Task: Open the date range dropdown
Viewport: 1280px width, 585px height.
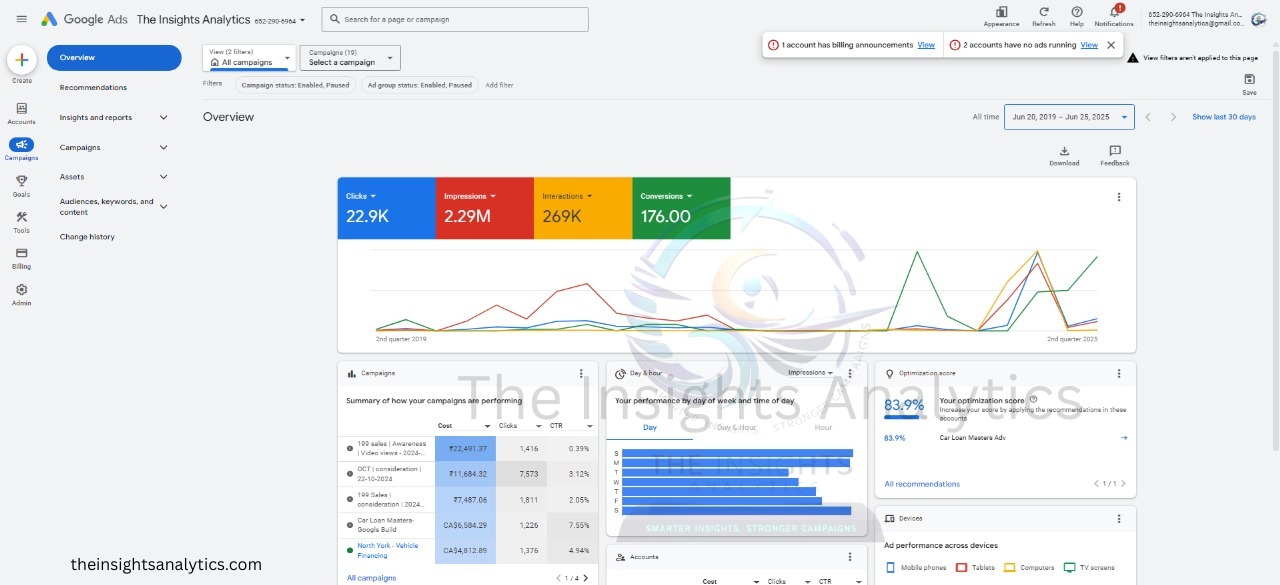Action: pos(1069,117)
